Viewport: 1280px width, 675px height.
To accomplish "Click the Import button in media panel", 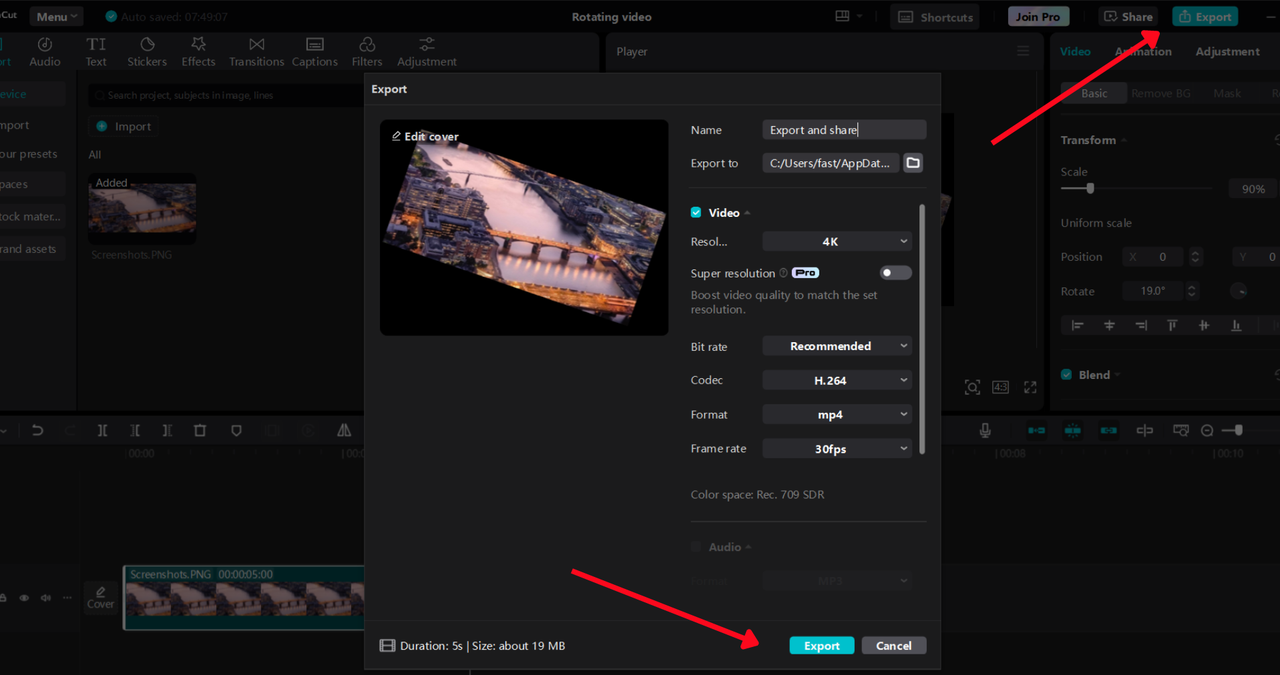I will pos(123,126).
